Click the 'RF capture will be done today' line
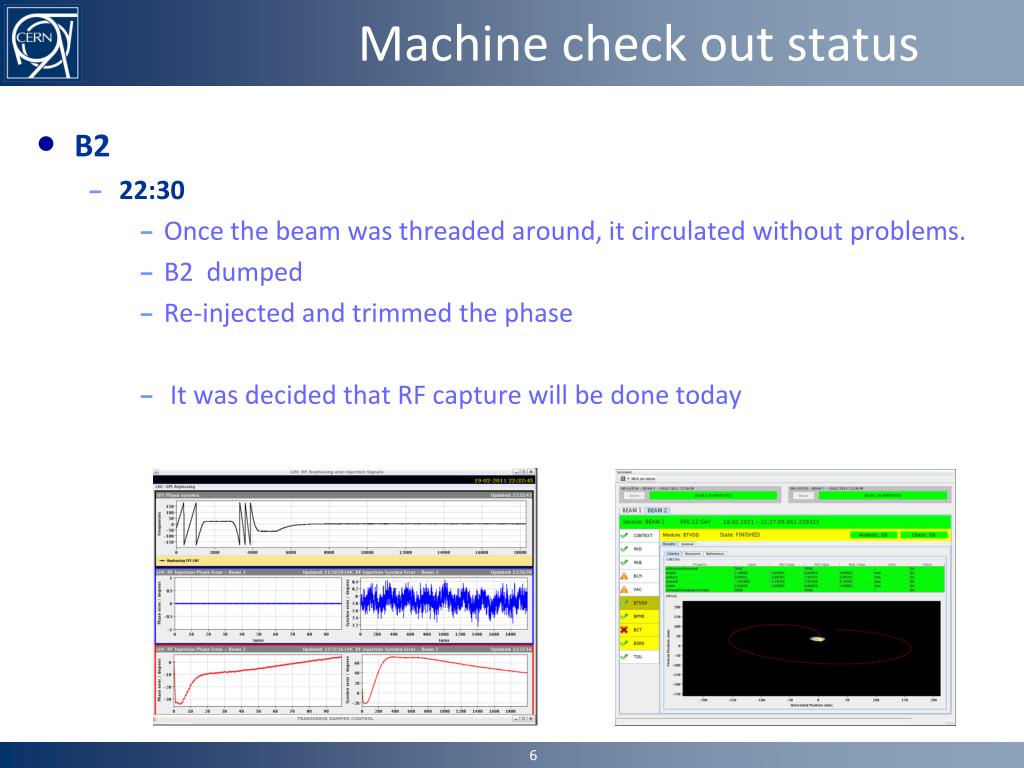This screenshot has width=1024, height=768. tap(456, 395)
